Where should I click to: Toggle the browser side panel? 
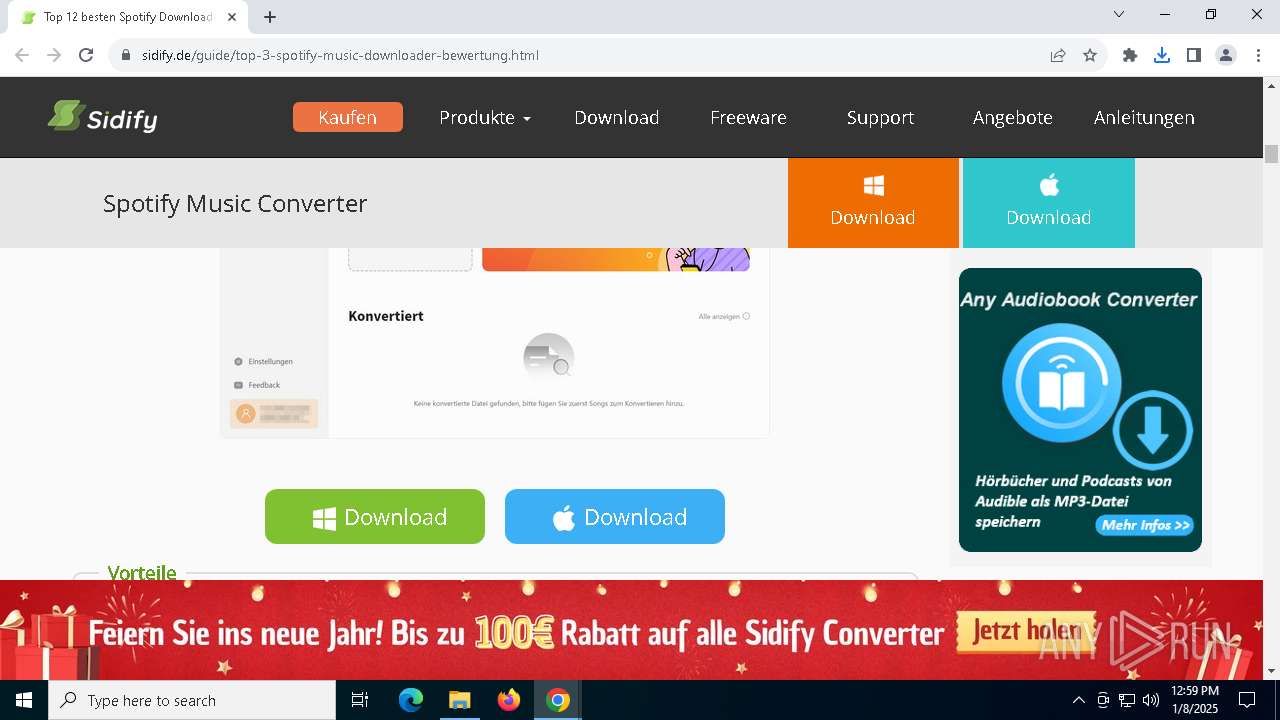(x=1194, y=55)
